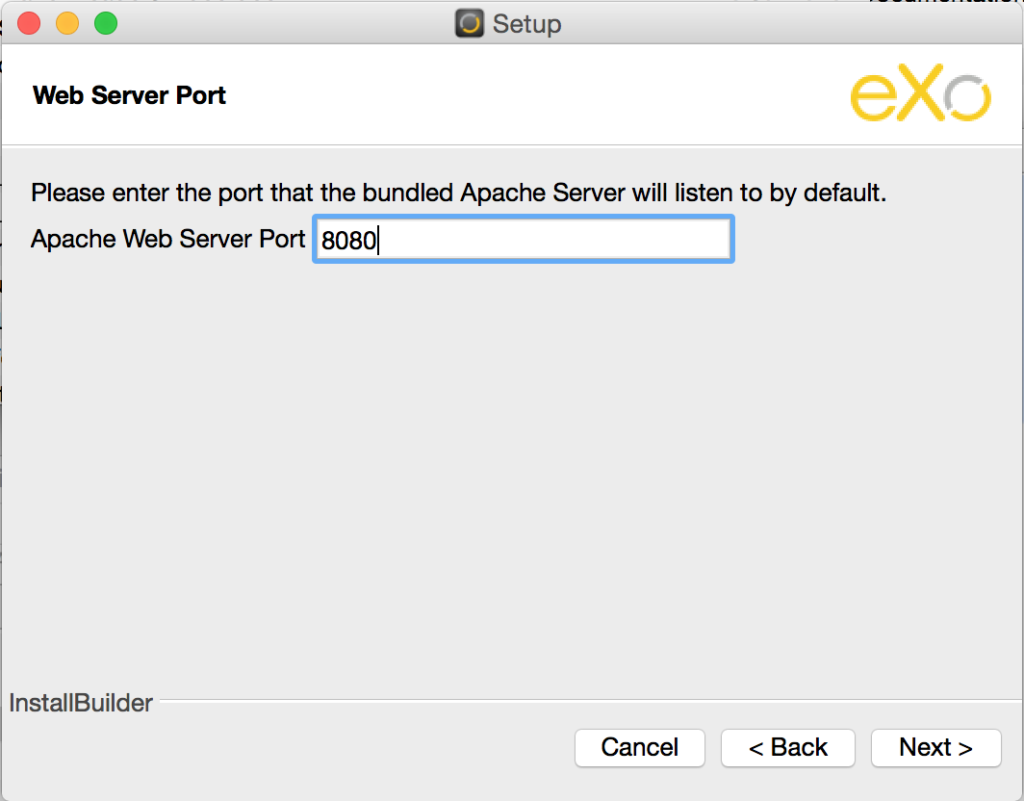Zoom the Setup window with green button

(x=105, y=23)
